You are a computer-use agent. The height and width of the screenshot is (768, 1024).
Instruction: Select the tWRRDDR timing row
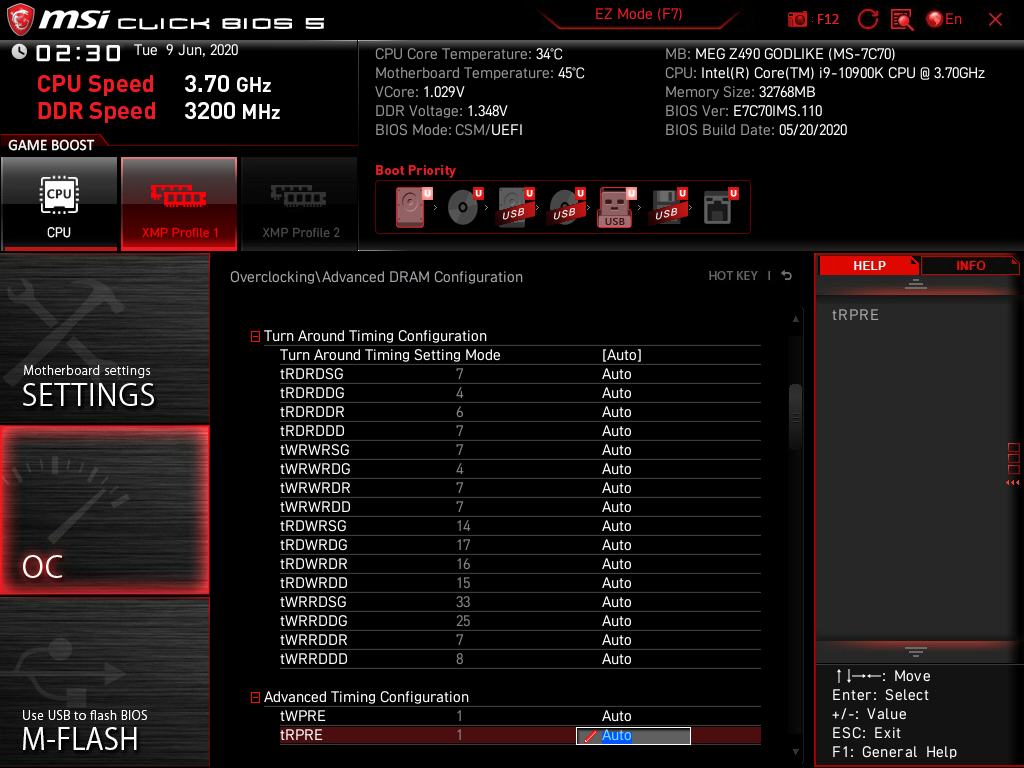pos(520,639)
